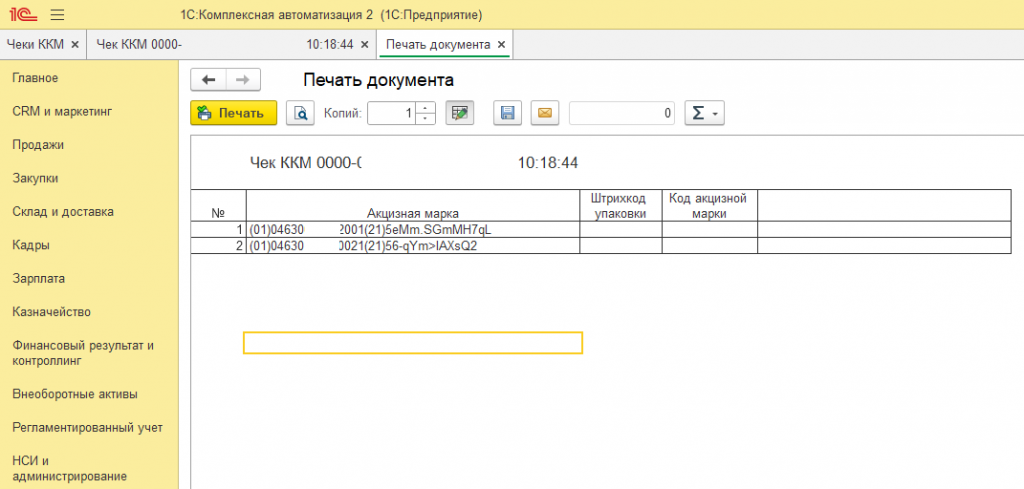Open the Sigma sum dropdown
Viewport: 1024px width, 489px height.
coord(704,113)
